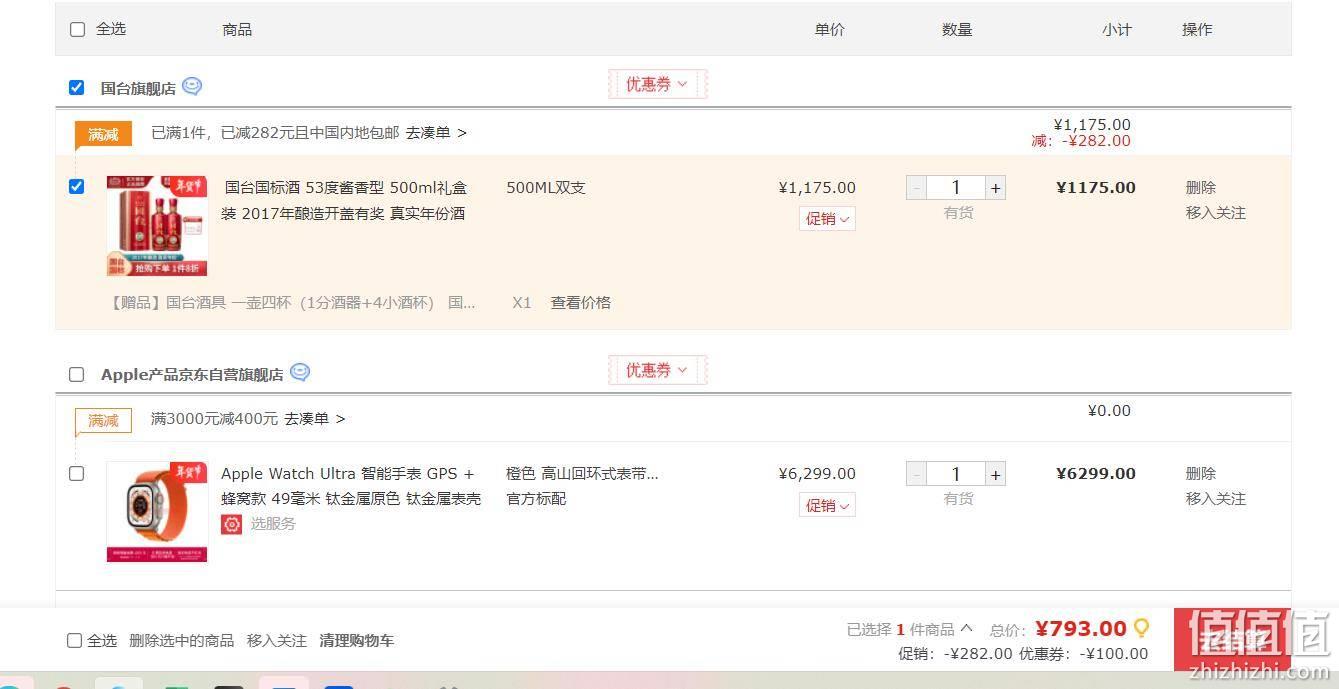Expand the 已选择 1 件商品 selected-items list
Screen dimensions: 1339x689
[x=910, y=629]
